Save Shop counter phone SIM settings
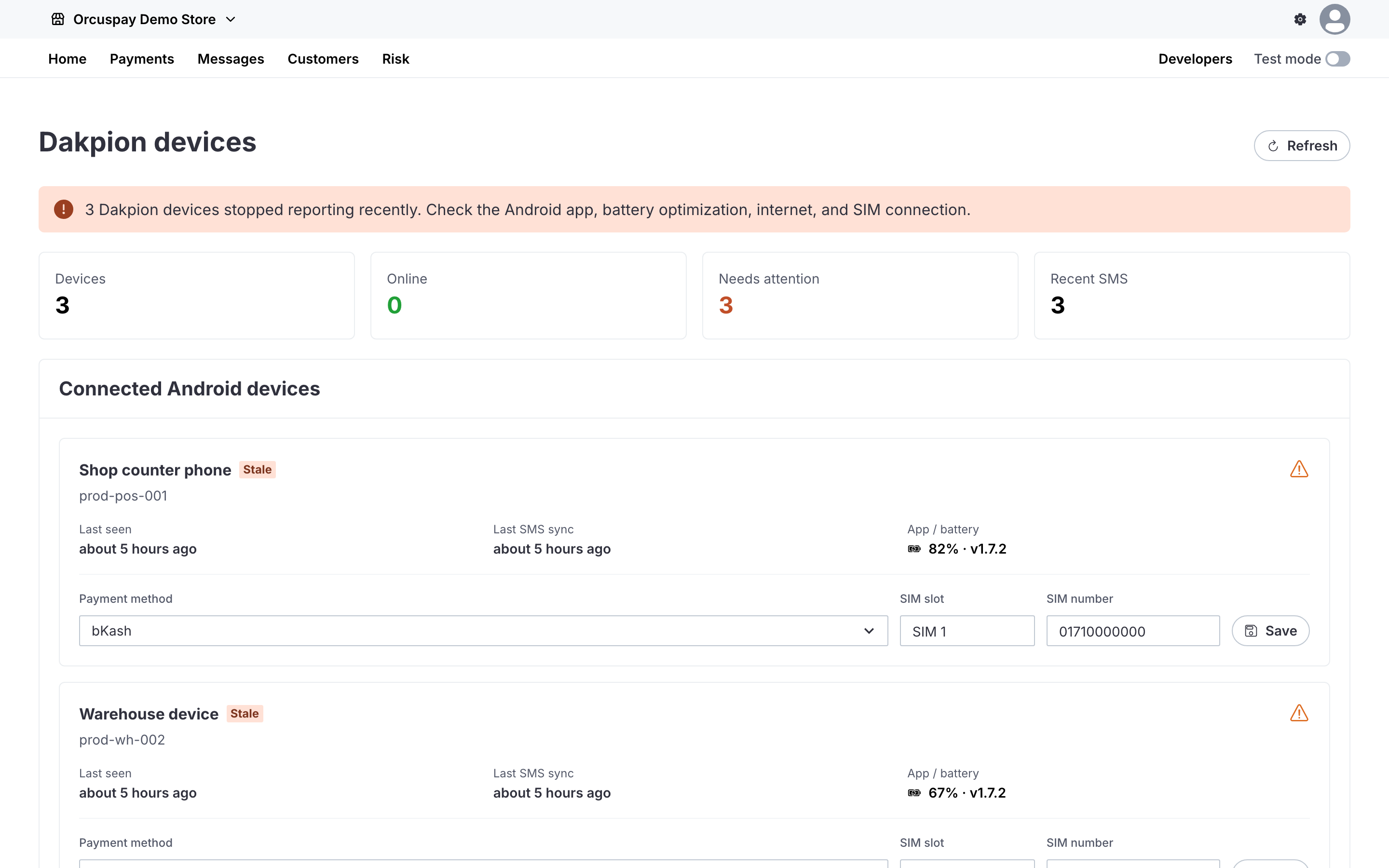1389x868 pixels. [x=1270, y=631]
